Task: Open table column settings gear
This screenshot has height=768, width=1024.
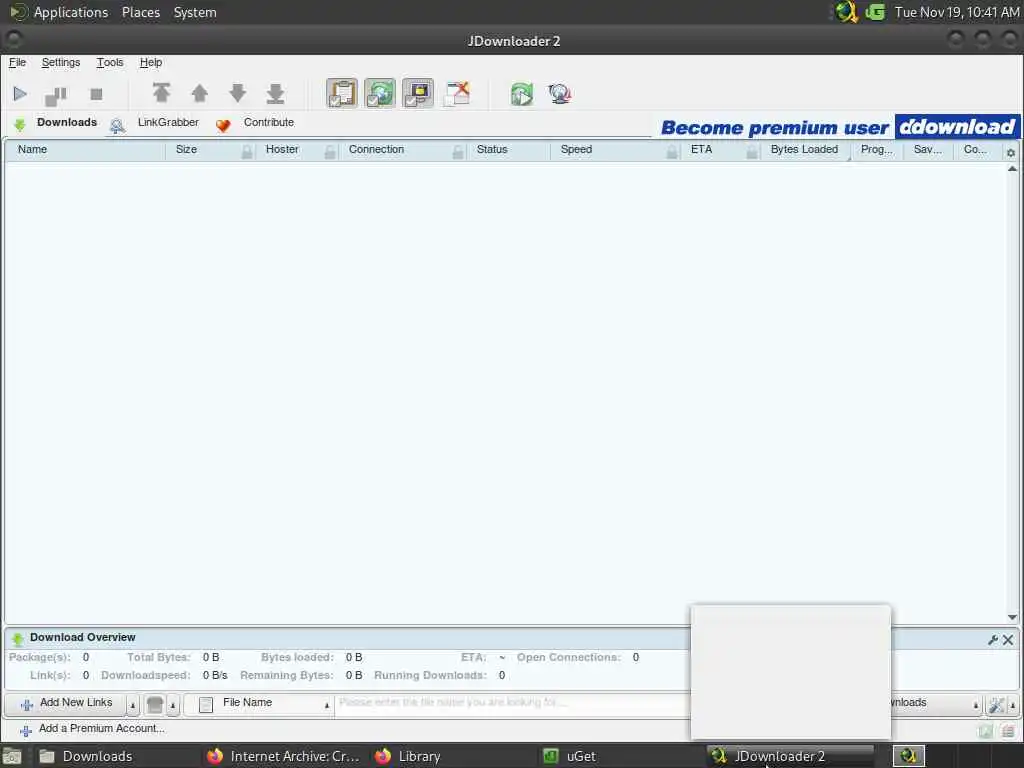Action: pyautogui.click(x=1010, y=152)
